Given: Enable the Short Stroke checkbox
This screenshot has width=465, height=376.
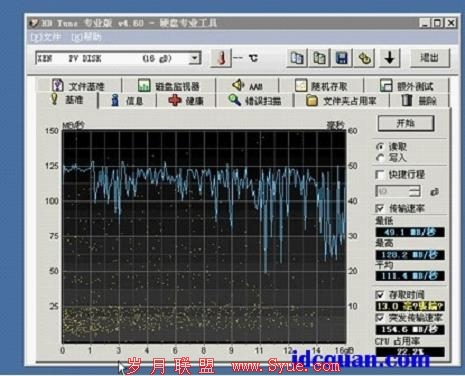Looking at the screenshot, I should 380,174.
